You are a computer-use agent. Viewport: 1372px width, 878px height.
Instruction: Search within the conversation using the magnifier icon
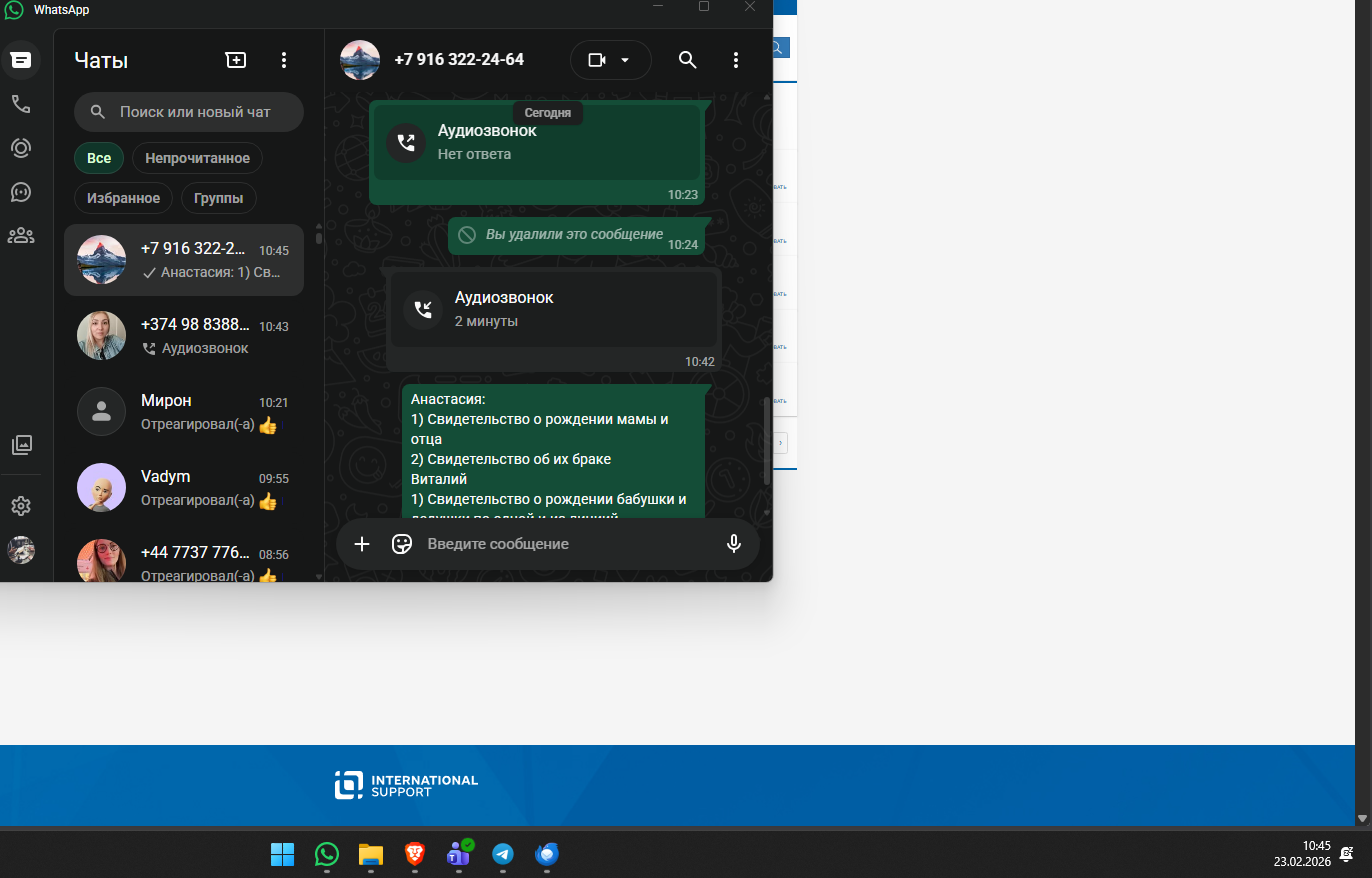point(687,60)
